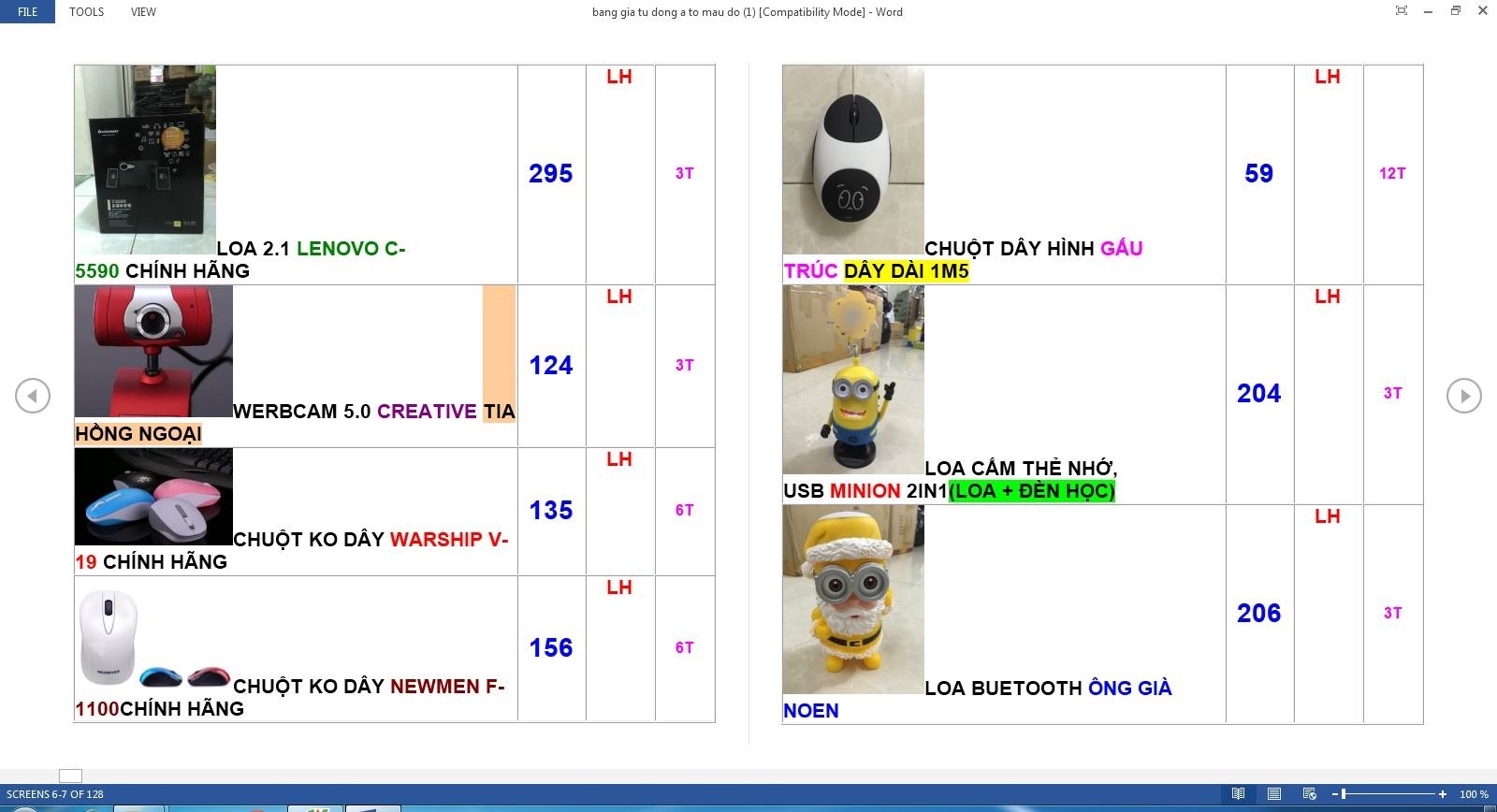Click 3T in the LOA 2.1 LENOVO row
Viewport: 1497px width, 812px height.
(685, 174)
